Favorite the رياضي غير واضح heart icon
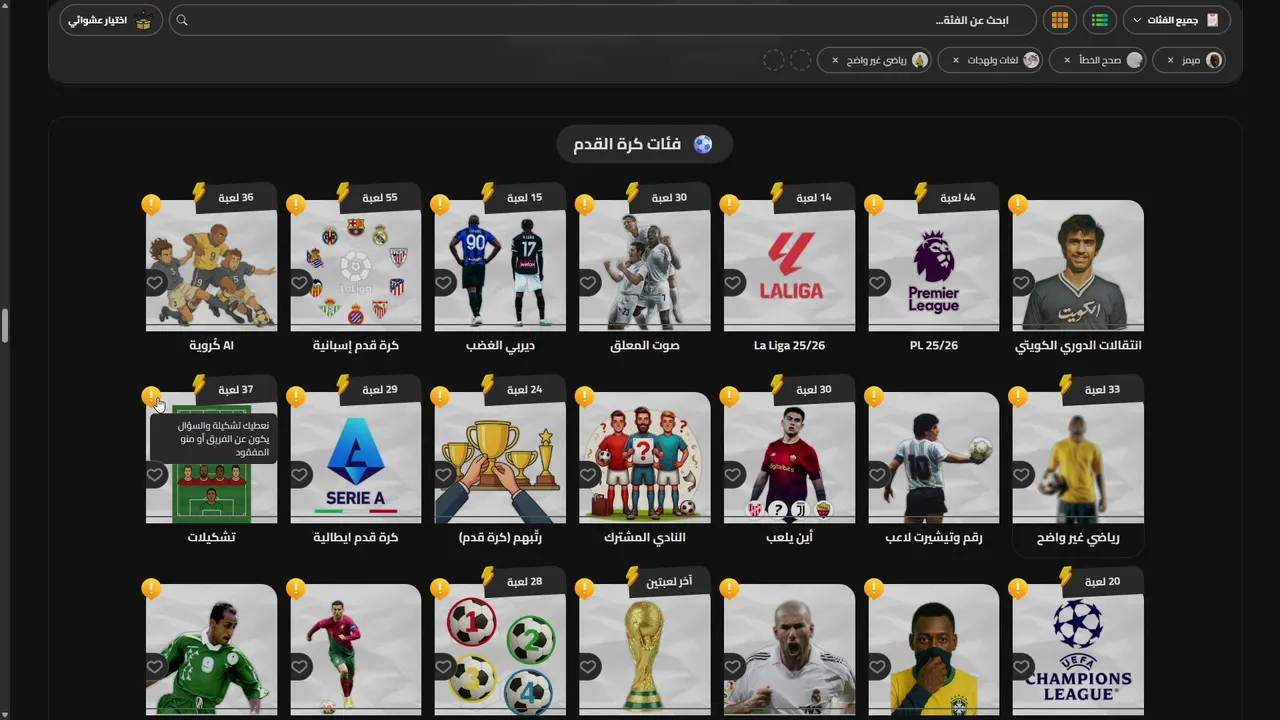Viewport: 1280px width, 720px height. [x=1021, y=475]
